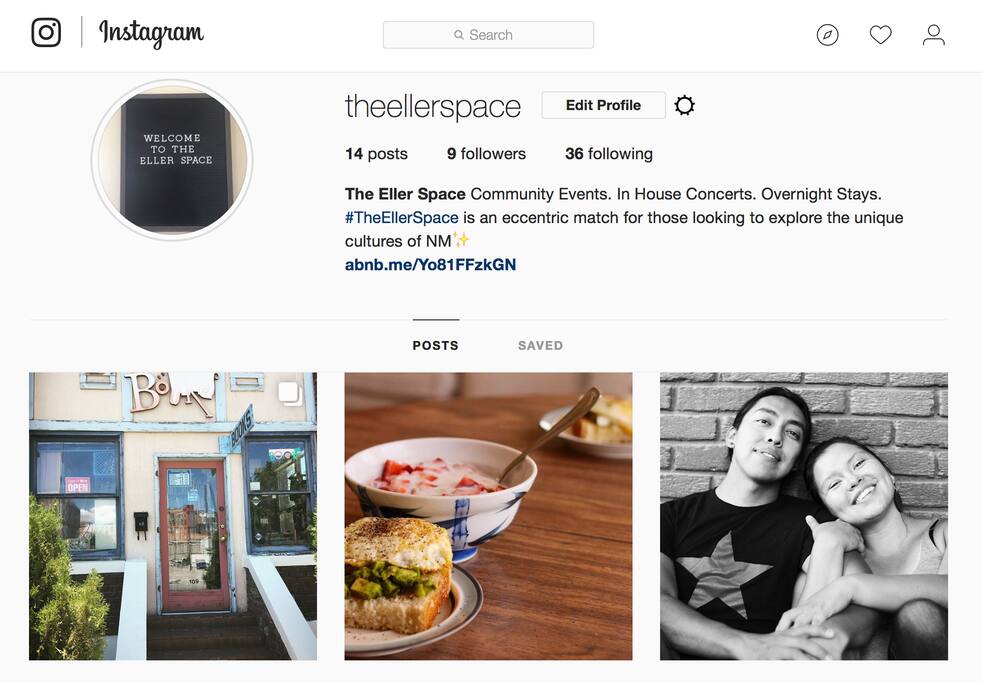The width and height of the screenshot is (982, 683).
Task: Click the Instagram wordmark logo
Action: tap(152, 33)
